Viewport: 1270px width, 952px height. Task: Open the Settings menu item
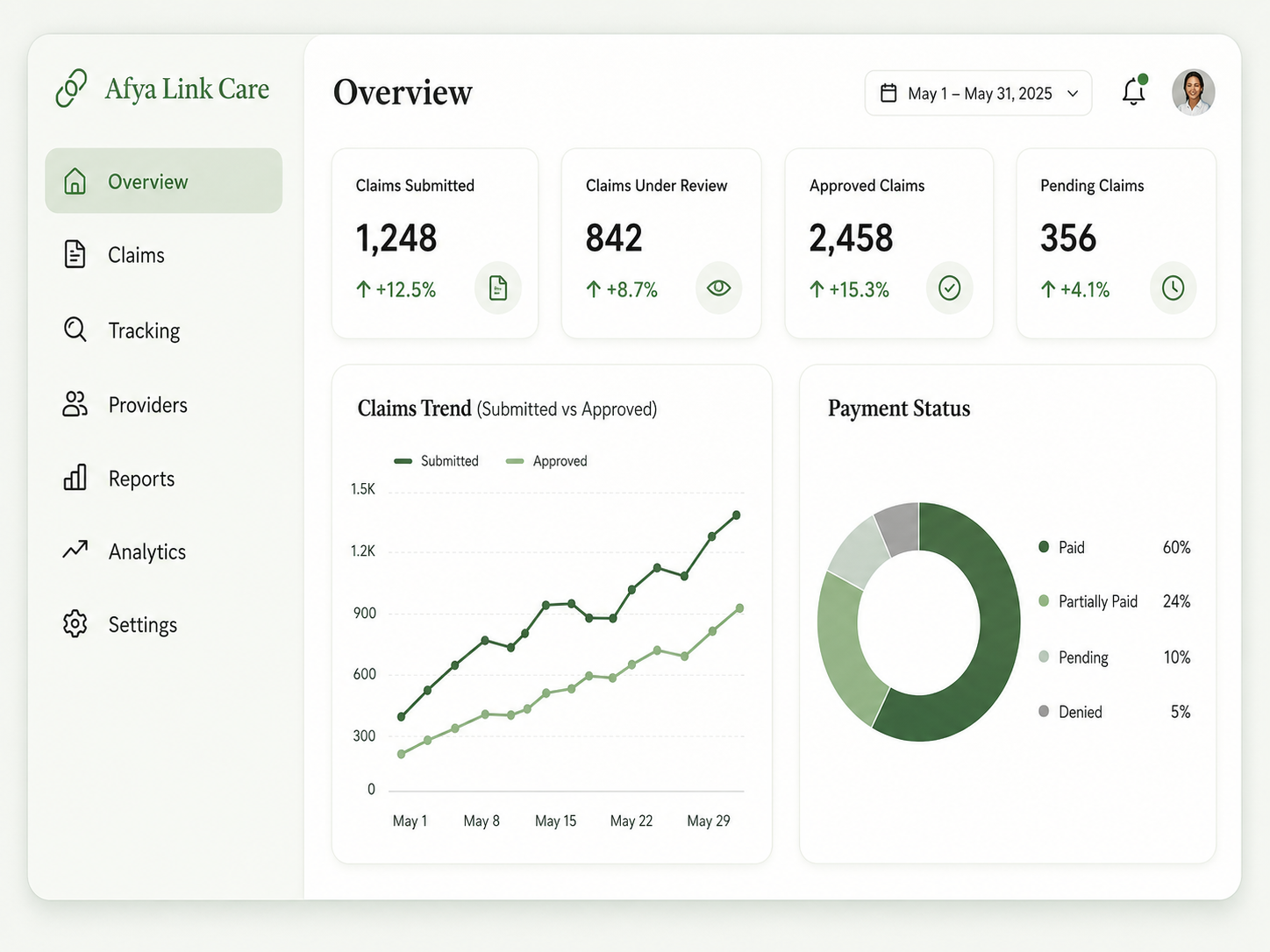[164, 624]
